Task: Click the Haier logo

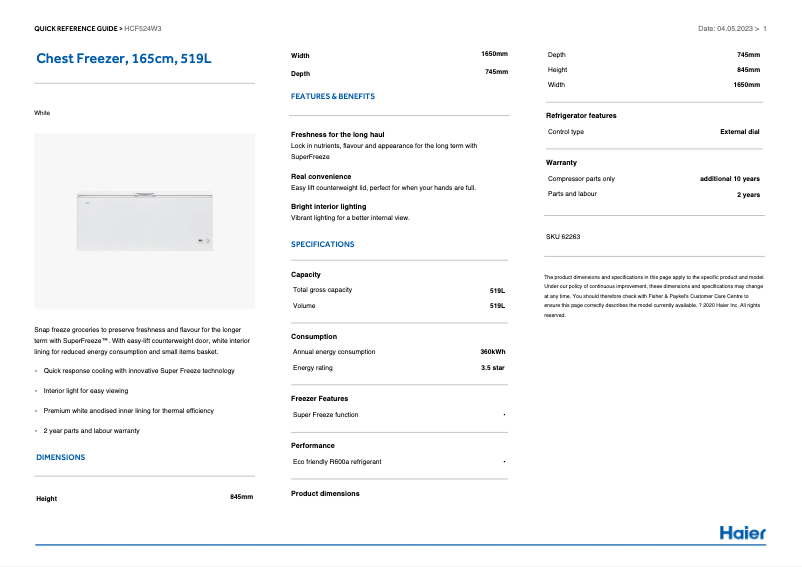Action: 742,532
